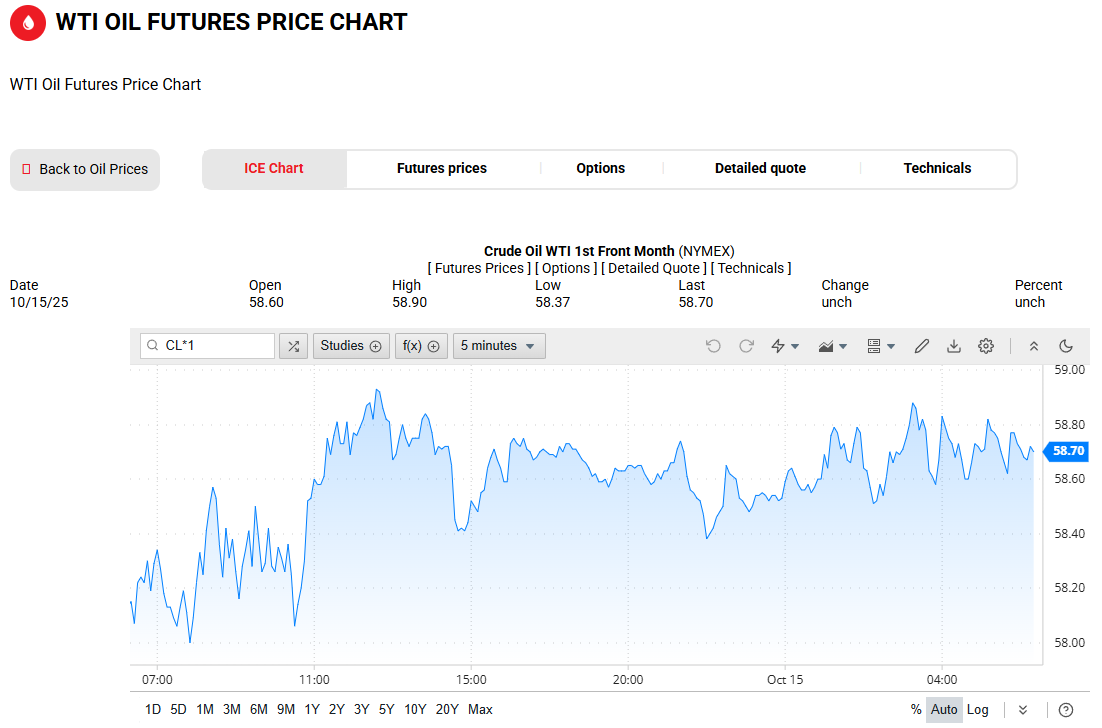Click the help question mark icon
The width and height of the screenshot is (1102, 728).
click(1066, 710)
